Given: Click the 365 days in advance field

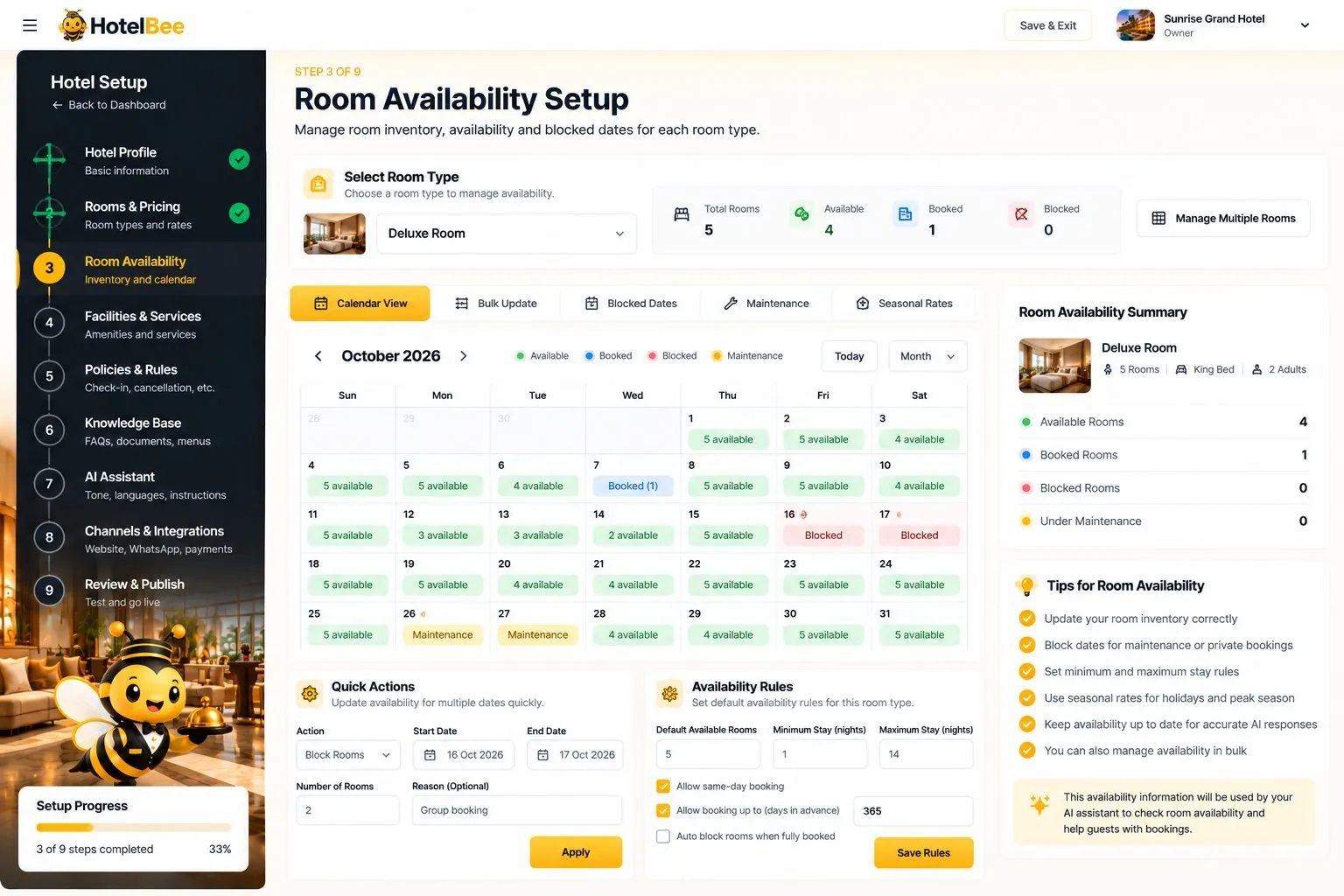Looking at the screenshot, I should tap(913, 811).
